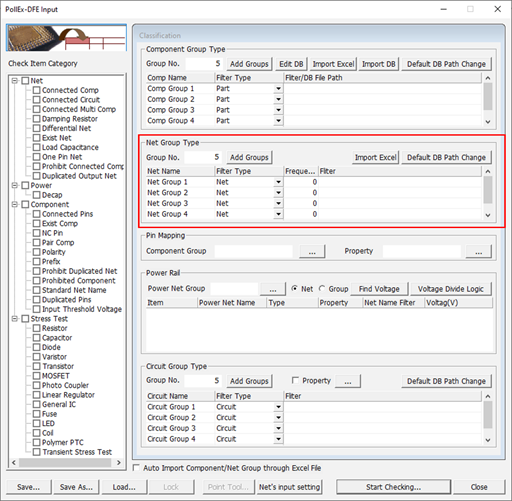Select the Net Group 1 row name
This screenshot has height=501, width=512.
point(167,182)
